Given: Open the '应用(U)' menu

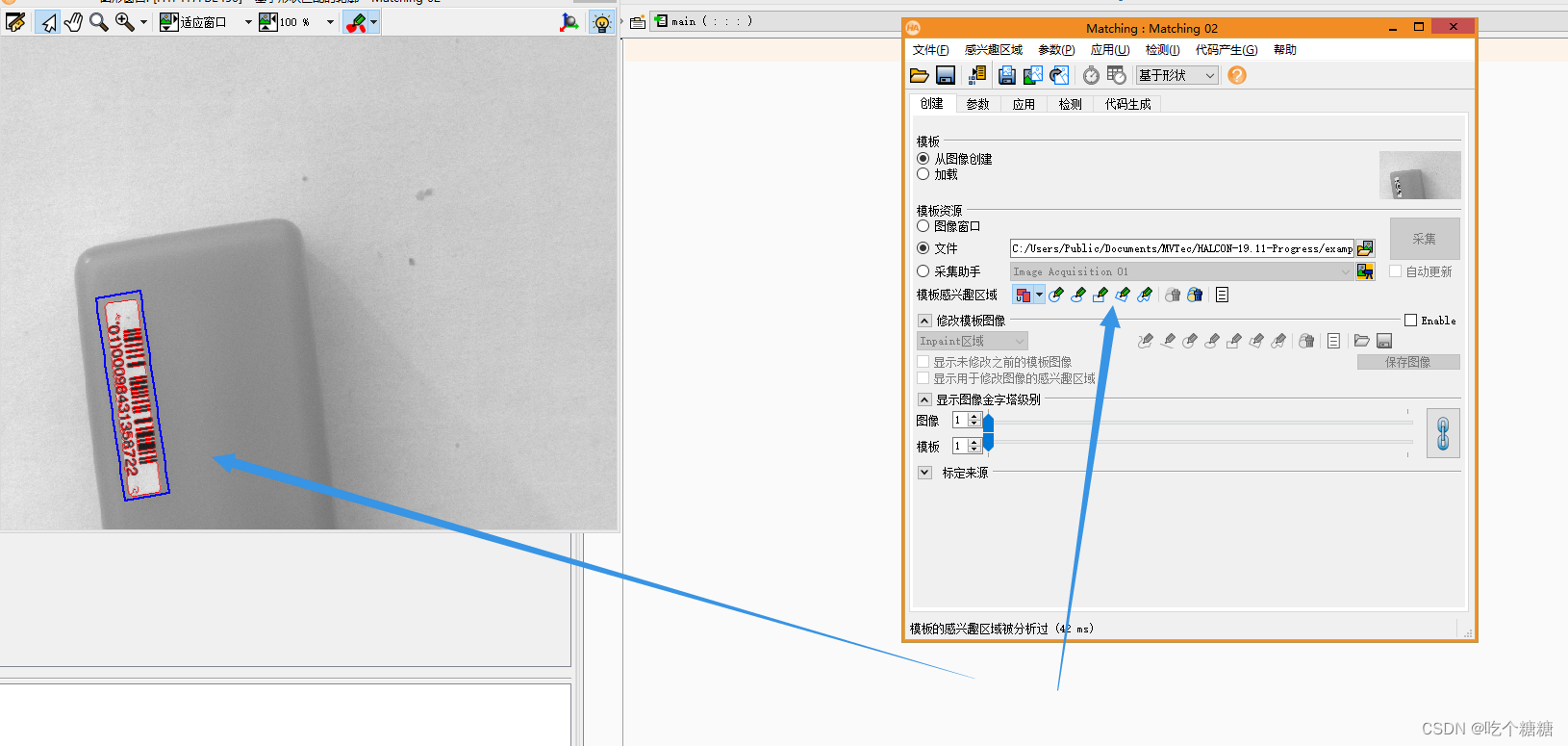Looking at the screenshot, I should point(1110,50).
